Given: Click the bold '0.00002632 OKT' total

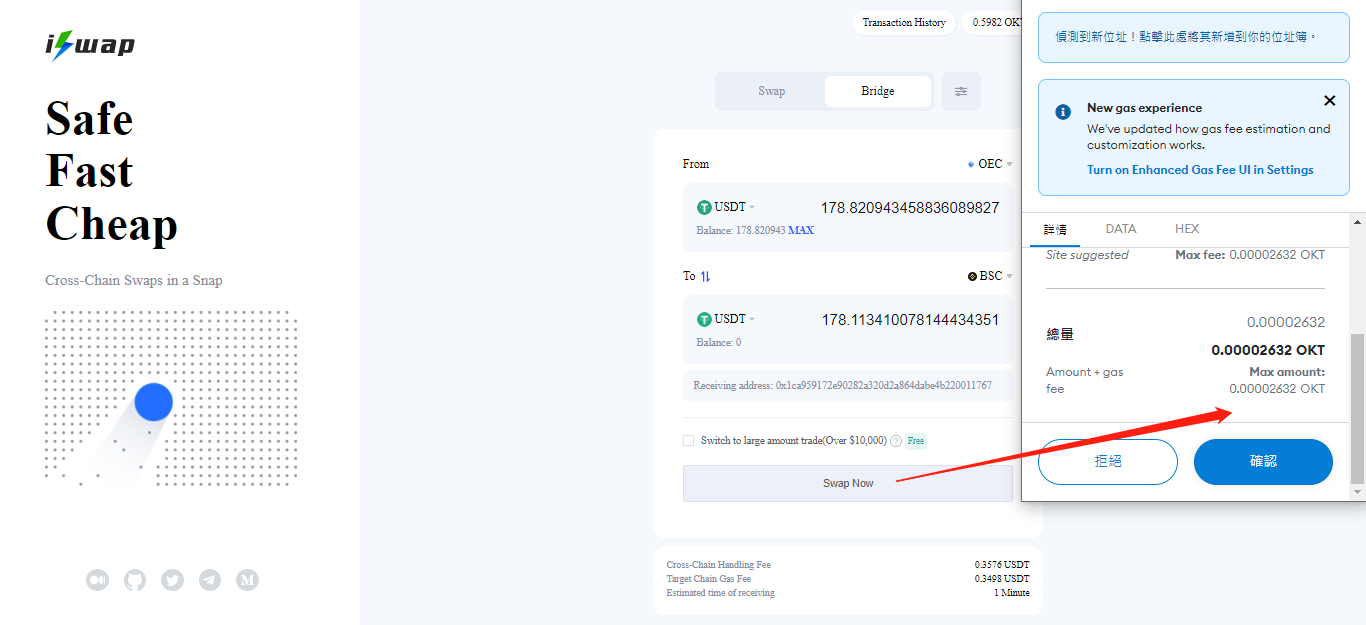Looking at the screenshot, I should pyautogui.click(x=1268, y=350).
